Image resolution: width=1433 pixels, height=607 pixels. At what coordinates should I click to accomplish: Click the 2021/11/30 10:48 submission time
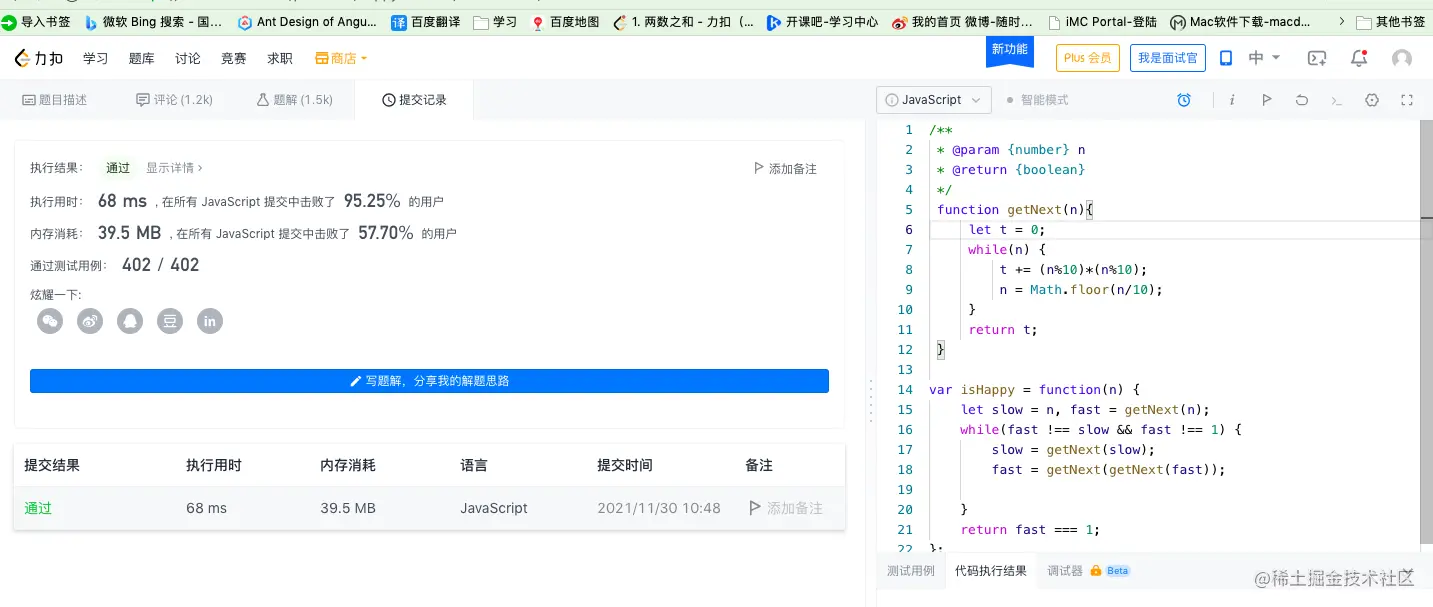659,508
